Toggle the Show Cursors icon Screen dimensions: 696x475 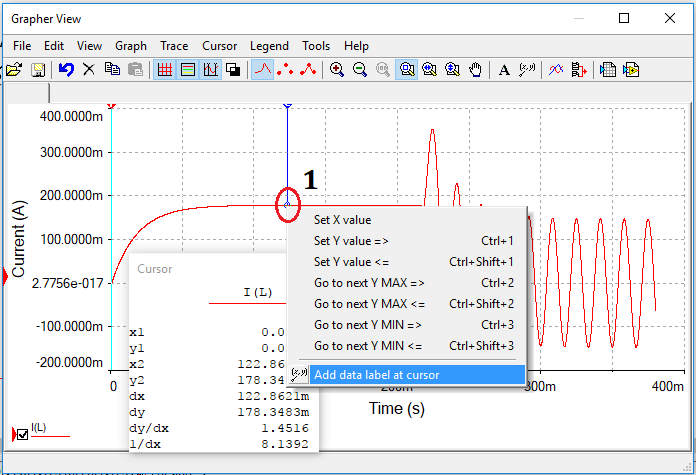pyautogui.click(x=210, y=70)
